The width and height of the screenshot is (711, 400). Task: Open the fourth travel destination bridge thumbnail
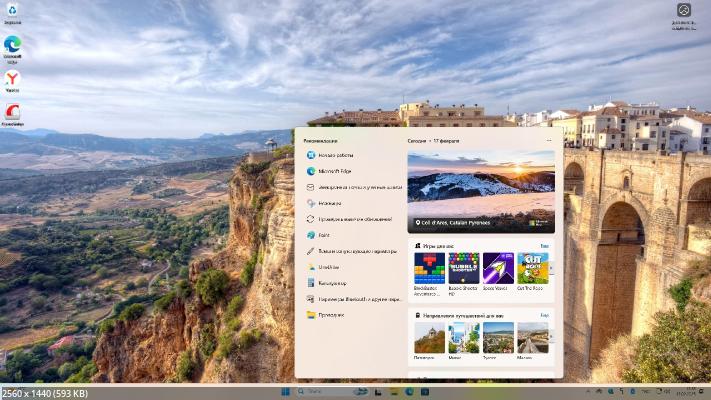click(533, 338)
